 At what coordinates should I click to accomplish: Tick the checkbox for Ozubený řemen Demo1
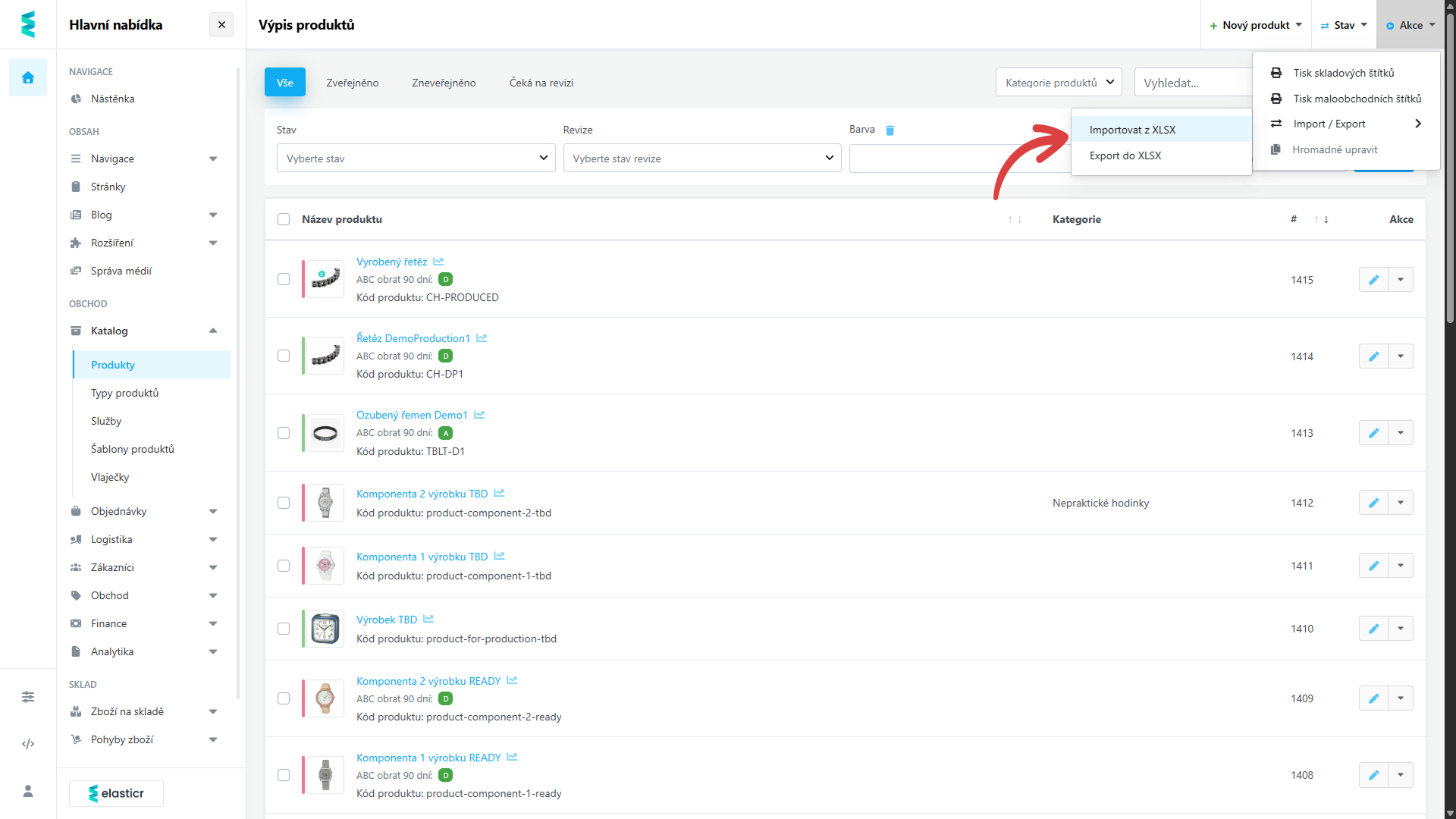(284, 433)
